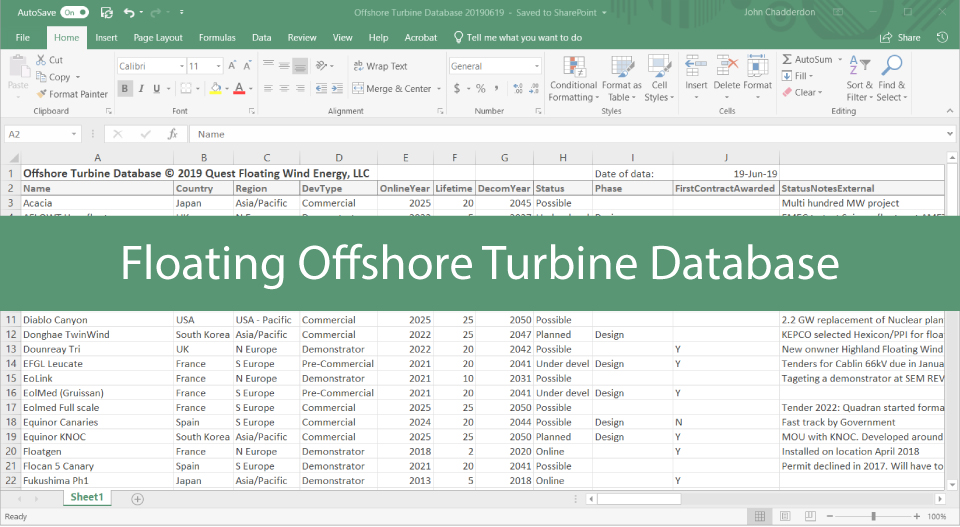Viewport: 960px width, 527px height.
Task: Open the Customize Quick Access Toolbar arrow
Action: [182, 12]
